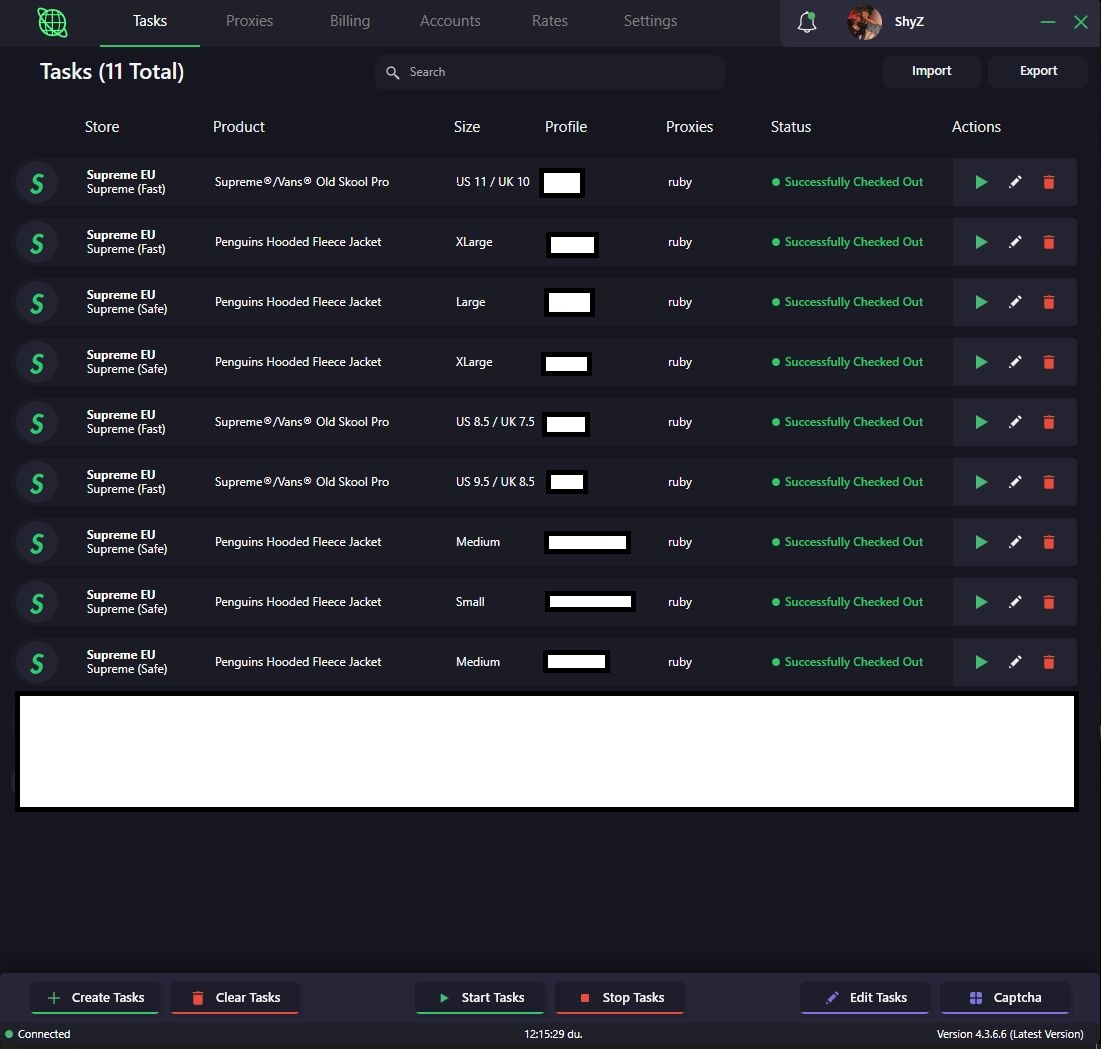Start the US 8.5 / UK 7.5 task
This screenshot has height=1049, width=1101.
coord(981,422)
